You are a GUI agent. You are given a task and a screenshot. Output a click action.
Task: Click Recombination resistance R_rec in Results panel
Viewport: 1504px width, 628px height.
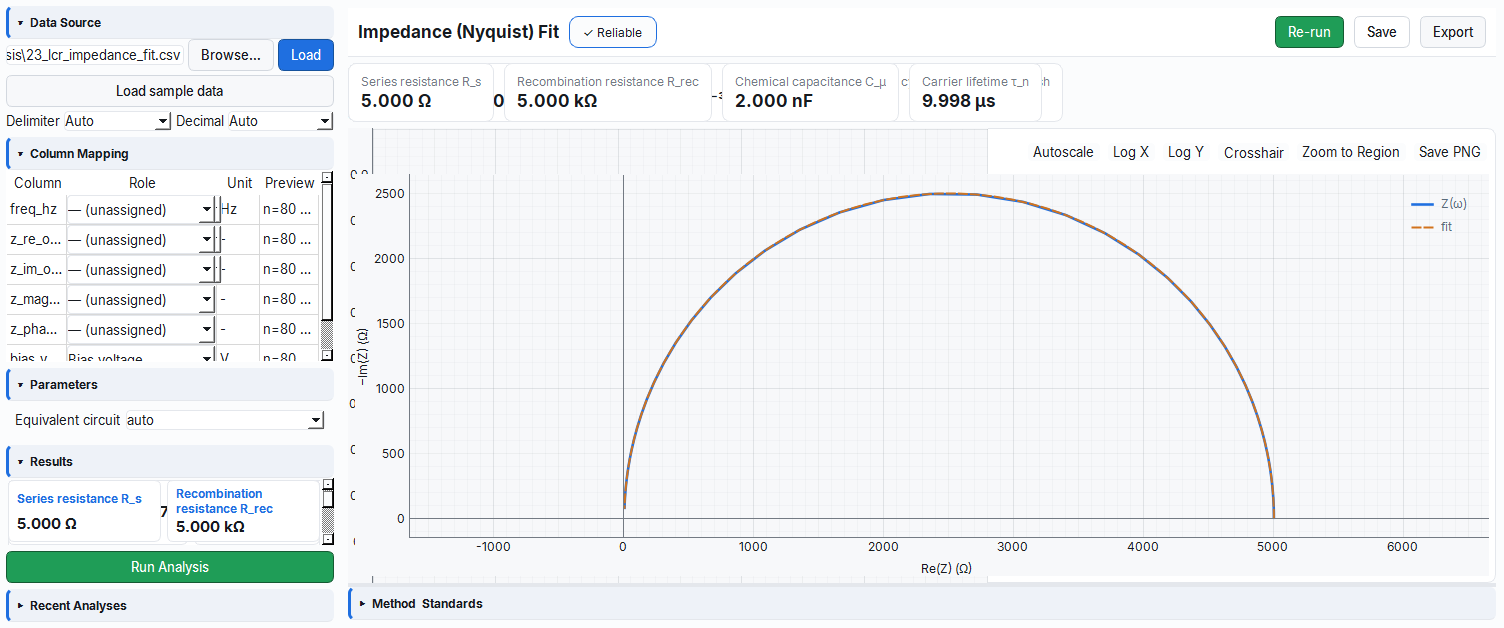(x=243, y=511)
